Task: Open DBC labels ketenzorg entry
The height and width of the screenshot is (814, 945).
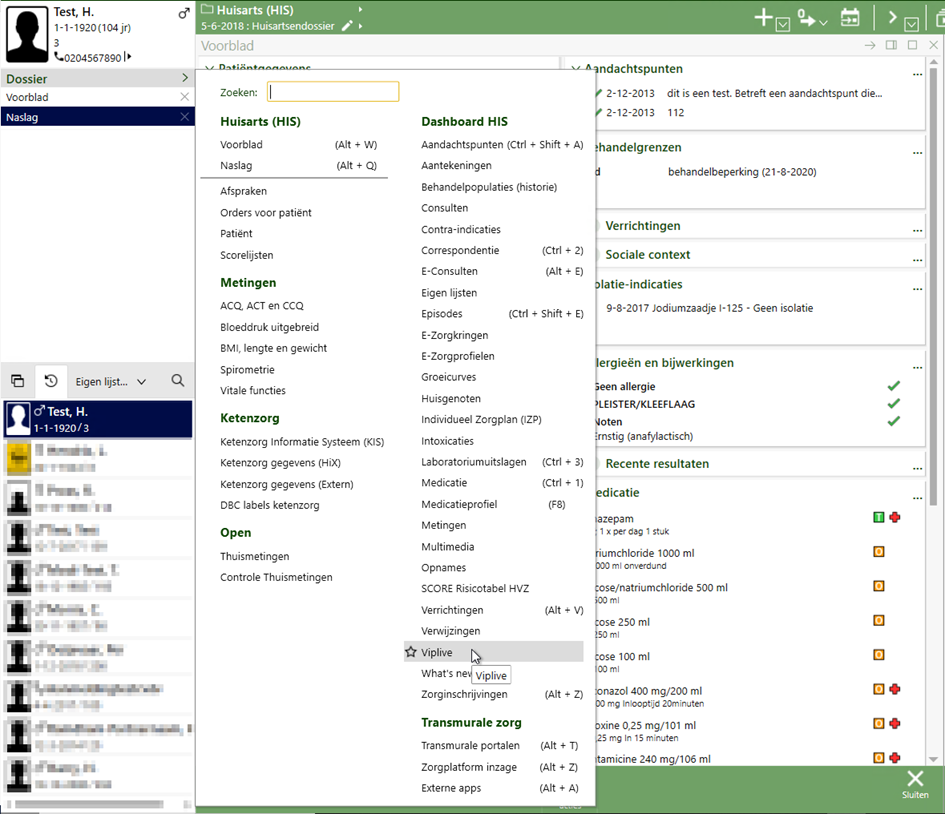Action: click(x=270, y=505)
